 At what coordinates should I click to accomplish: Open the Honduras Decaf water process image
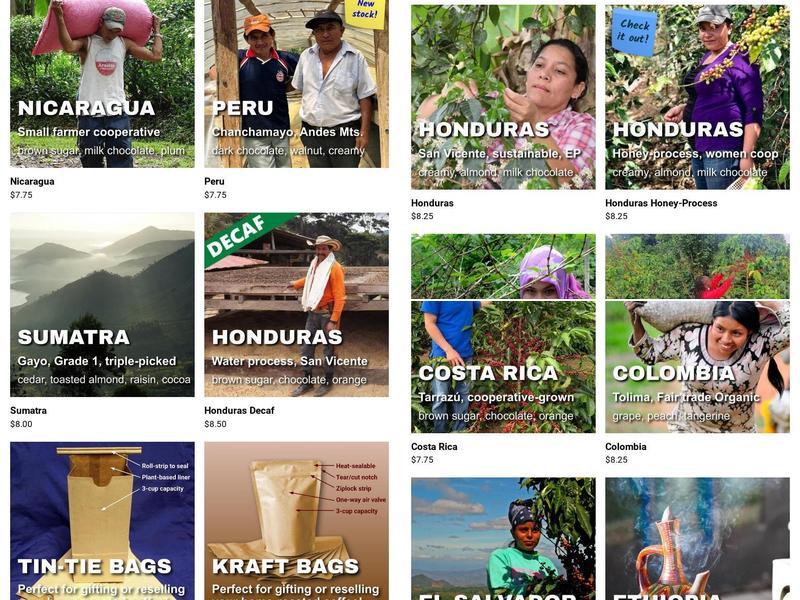point(296,305)
